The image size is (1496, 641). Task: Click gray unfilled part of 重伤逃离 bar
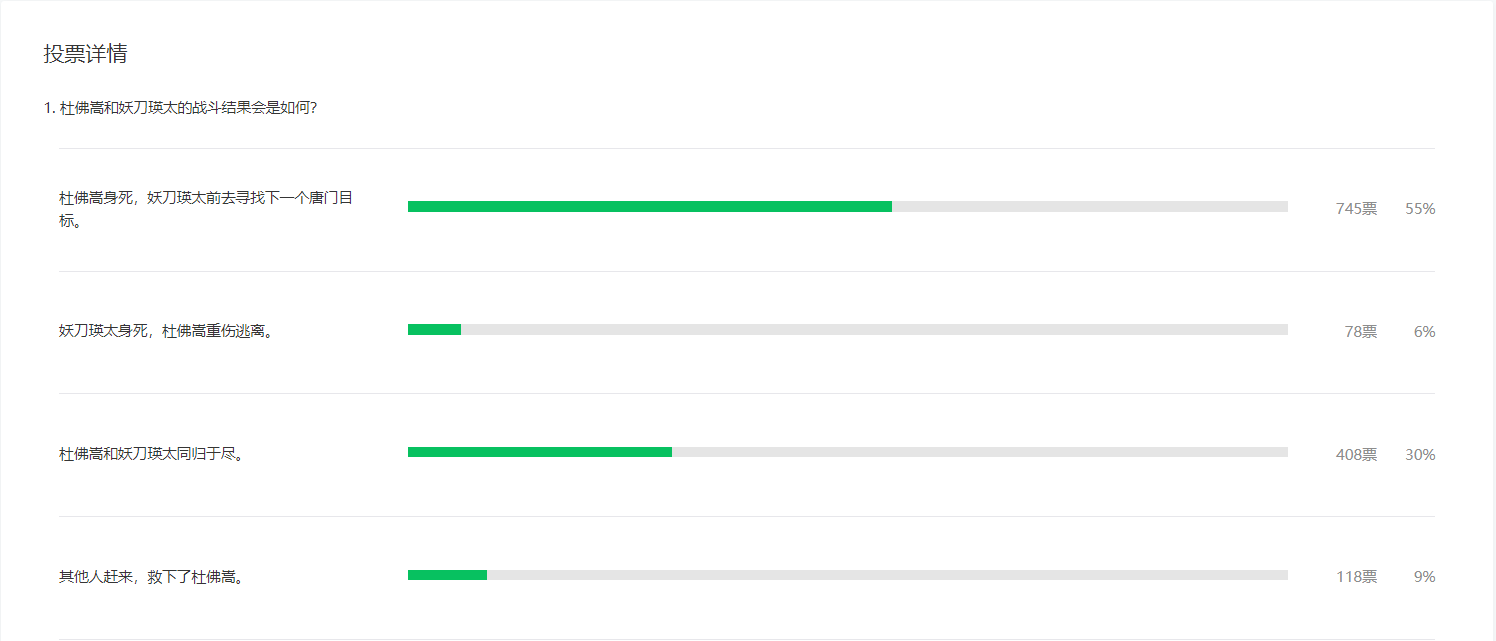point(874,330)
